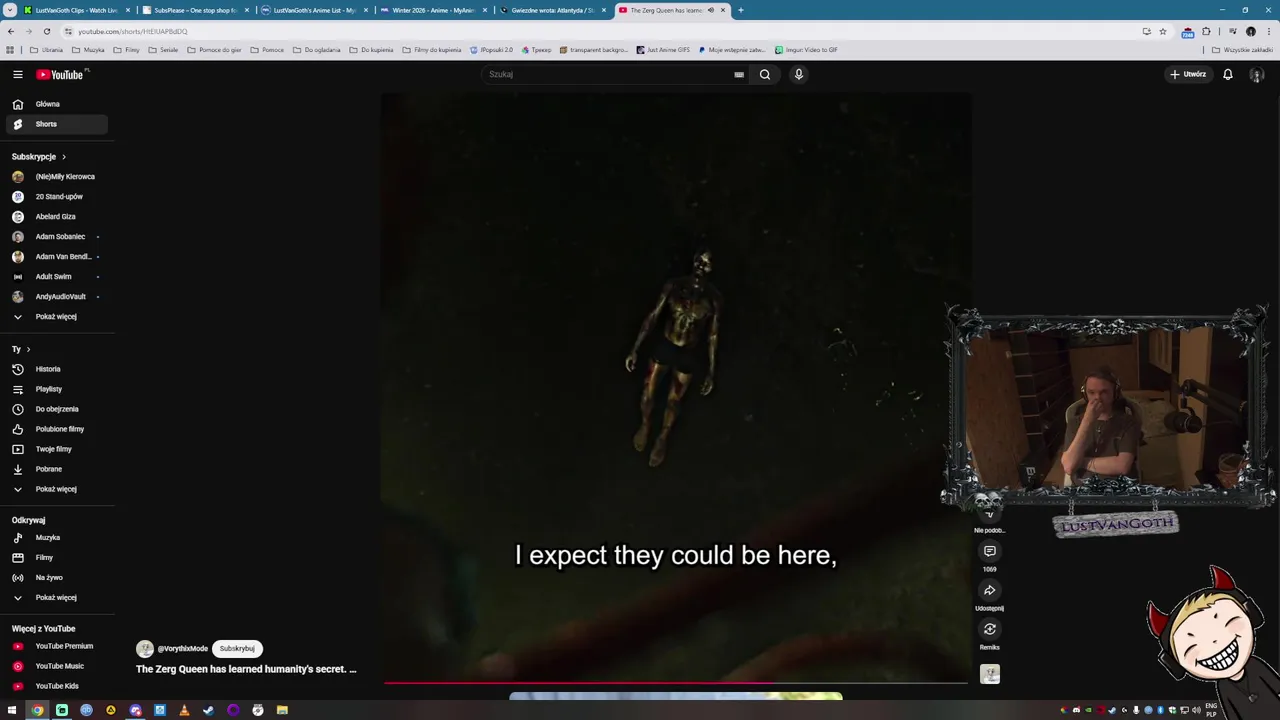Open 20 Stand-upów subscription

(x=59, y=197)
